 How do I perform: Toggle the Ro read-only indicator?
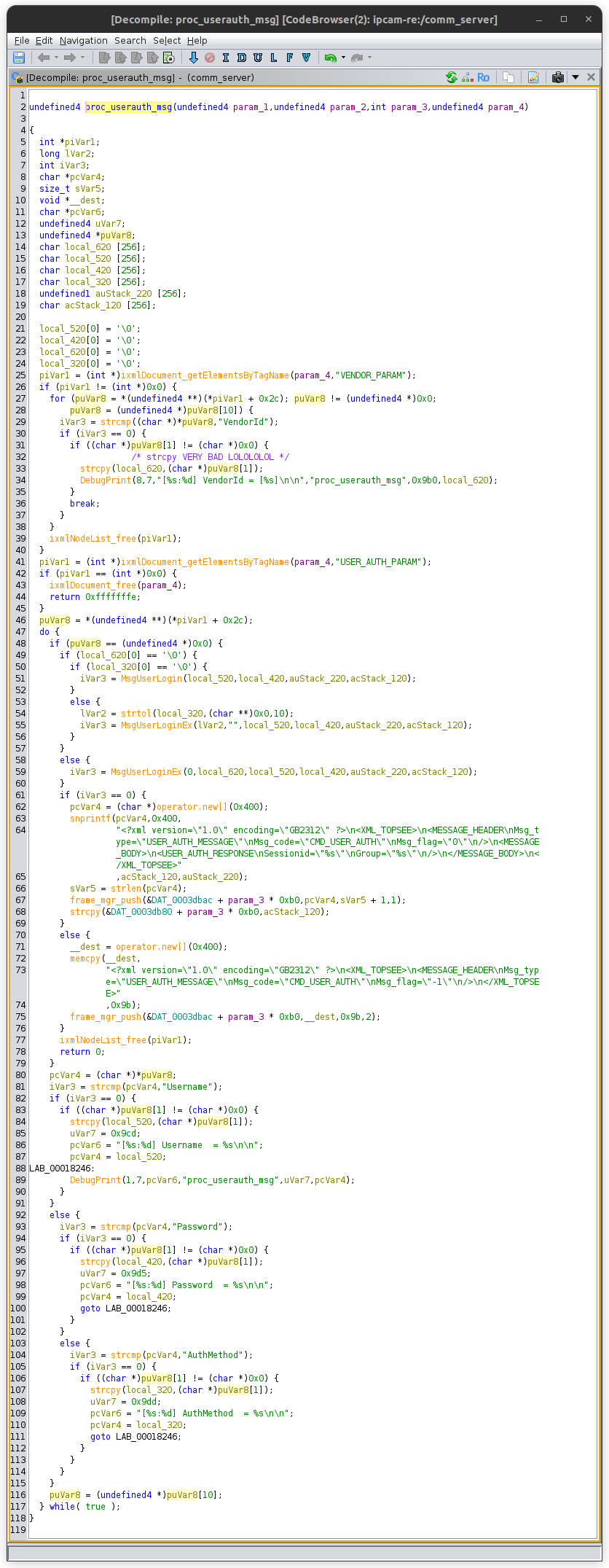point(484,77)
